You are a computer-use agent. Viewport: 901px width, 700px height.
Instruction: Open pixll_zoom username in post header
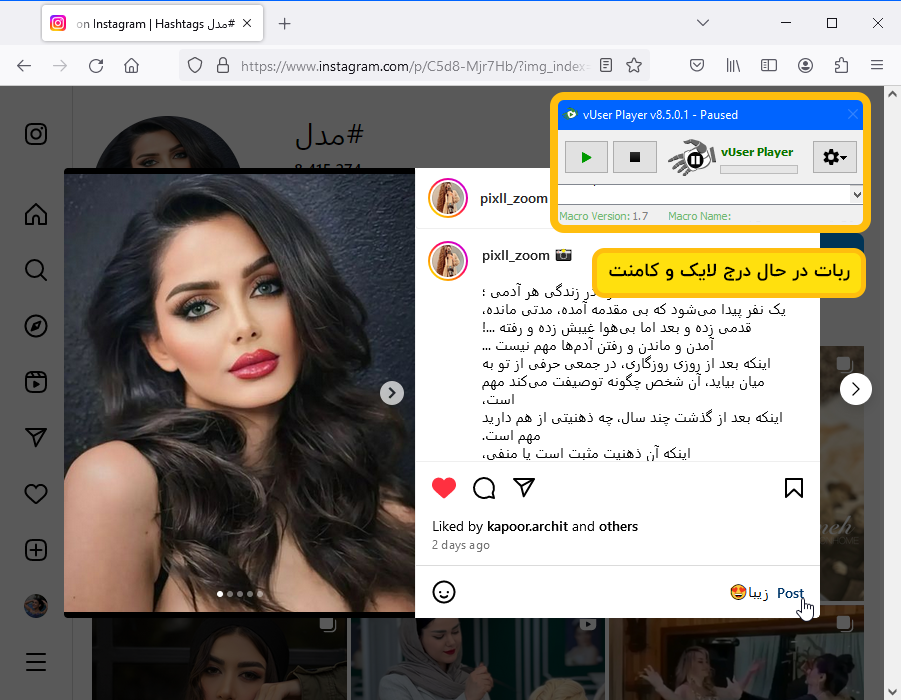[x=514, y=198]
